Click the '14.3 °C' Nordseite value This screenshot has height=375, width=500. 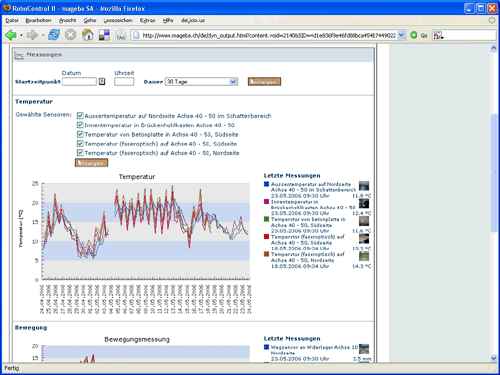(362, 266)
